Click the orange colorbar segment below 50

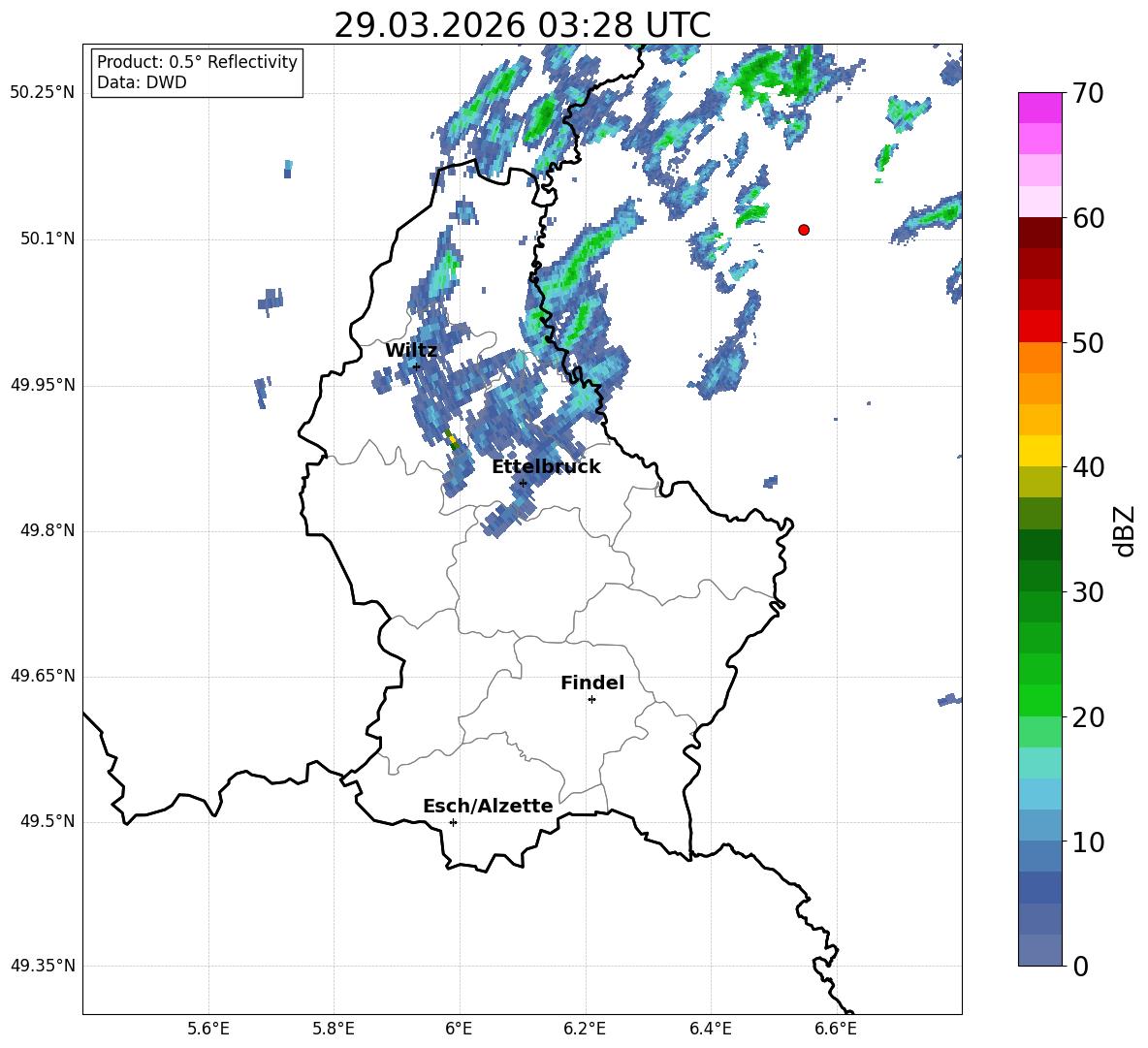point(1039,358)
